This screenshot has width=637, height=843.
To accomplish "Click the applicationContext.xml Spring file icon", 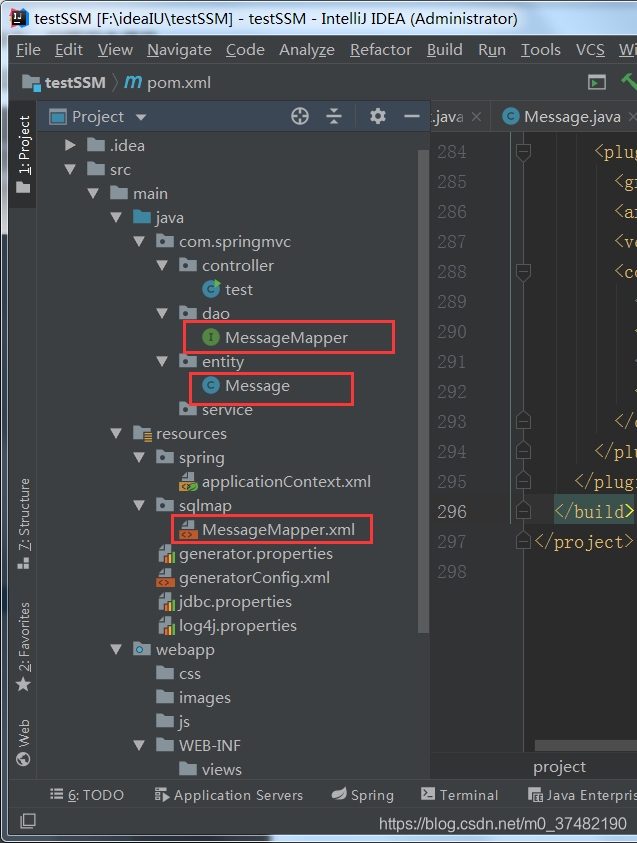I will click(188, 482).
